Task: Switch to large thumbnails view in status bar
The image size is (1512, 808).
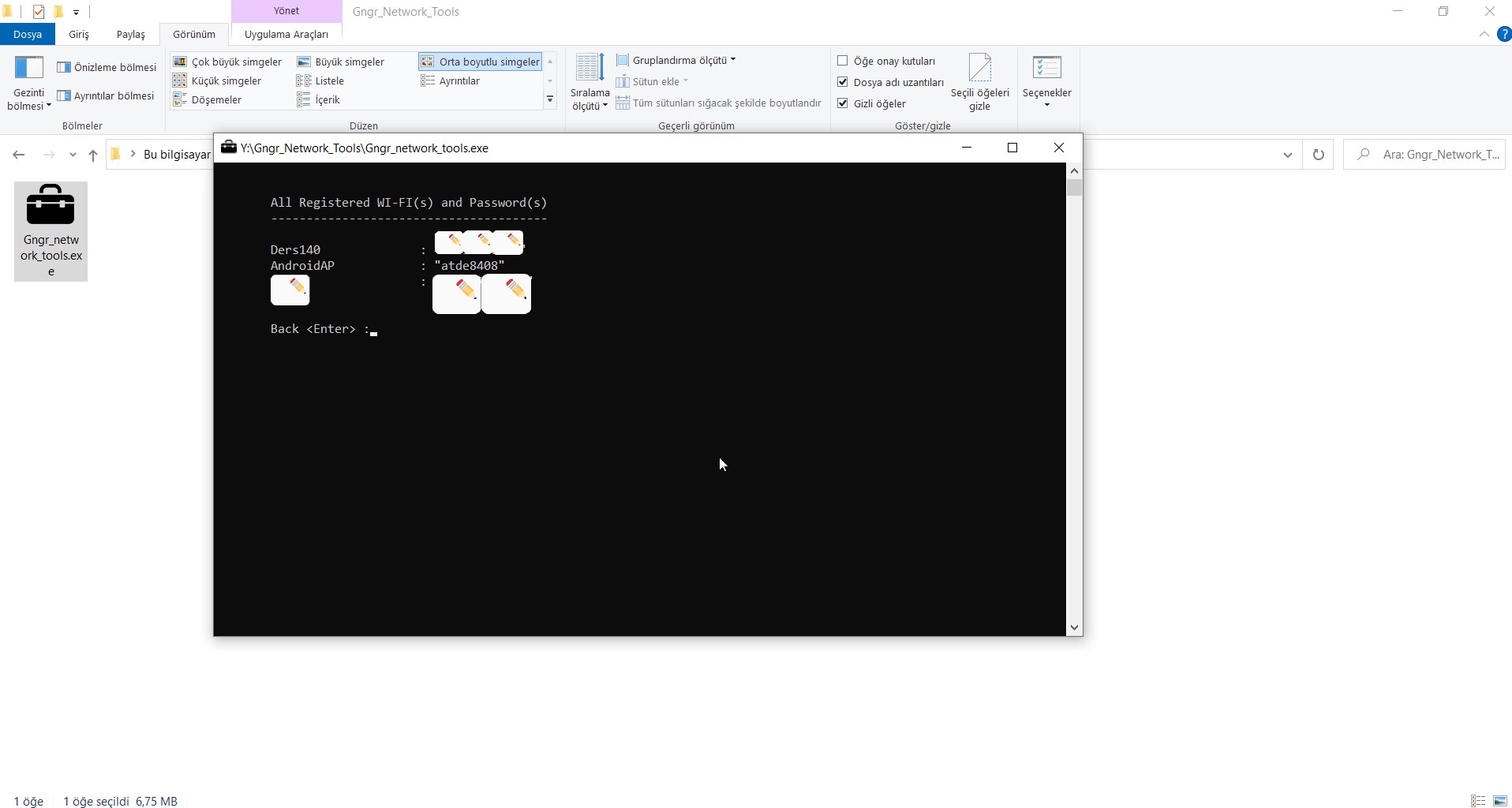Action: coord(1500,801)
